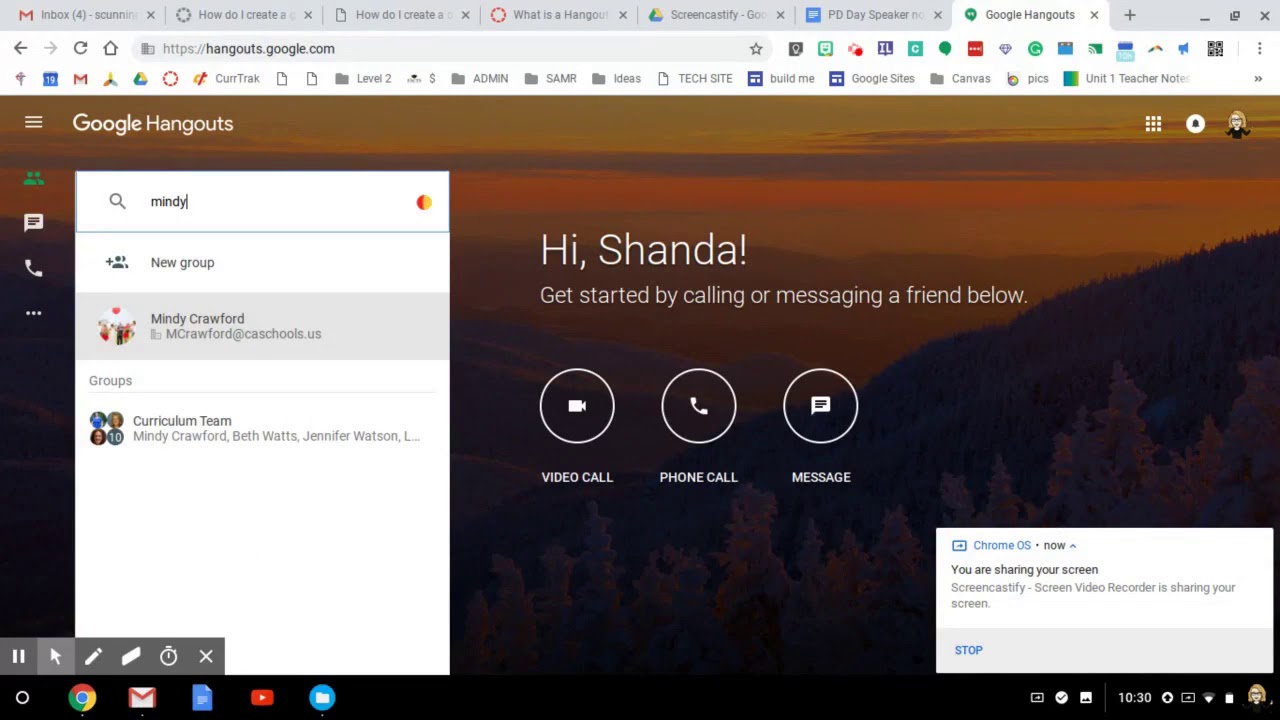This screenshot has width=1280, height=720.
Task: Open Conversations in the Hangouts sidebar
Action: tap(33, 222)
